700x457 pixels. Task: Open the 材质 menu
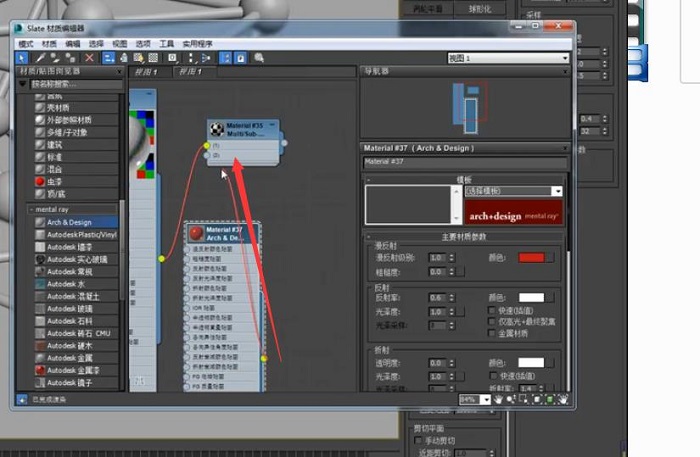(49, 44)
